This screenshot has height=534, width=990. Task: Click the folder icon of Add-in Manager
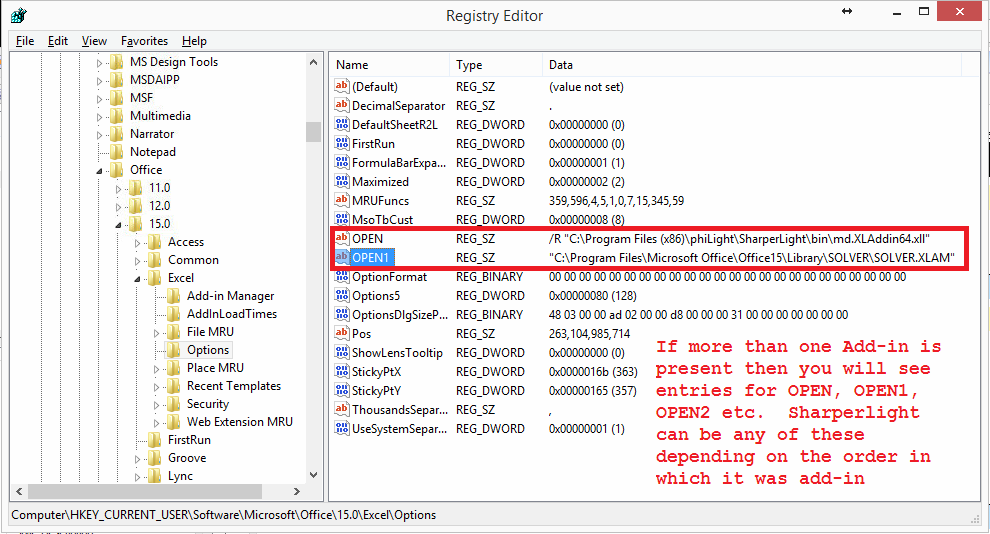(x=173, y=295)
